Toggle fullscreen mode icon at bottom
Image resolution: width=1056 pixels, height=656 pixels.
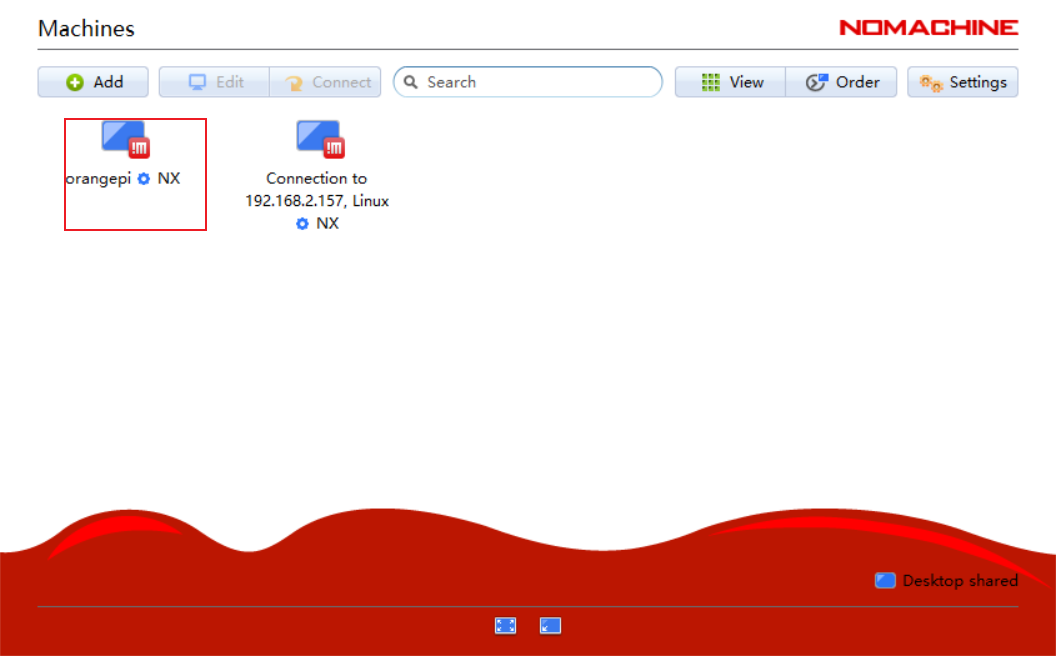[x=505, y=626]
